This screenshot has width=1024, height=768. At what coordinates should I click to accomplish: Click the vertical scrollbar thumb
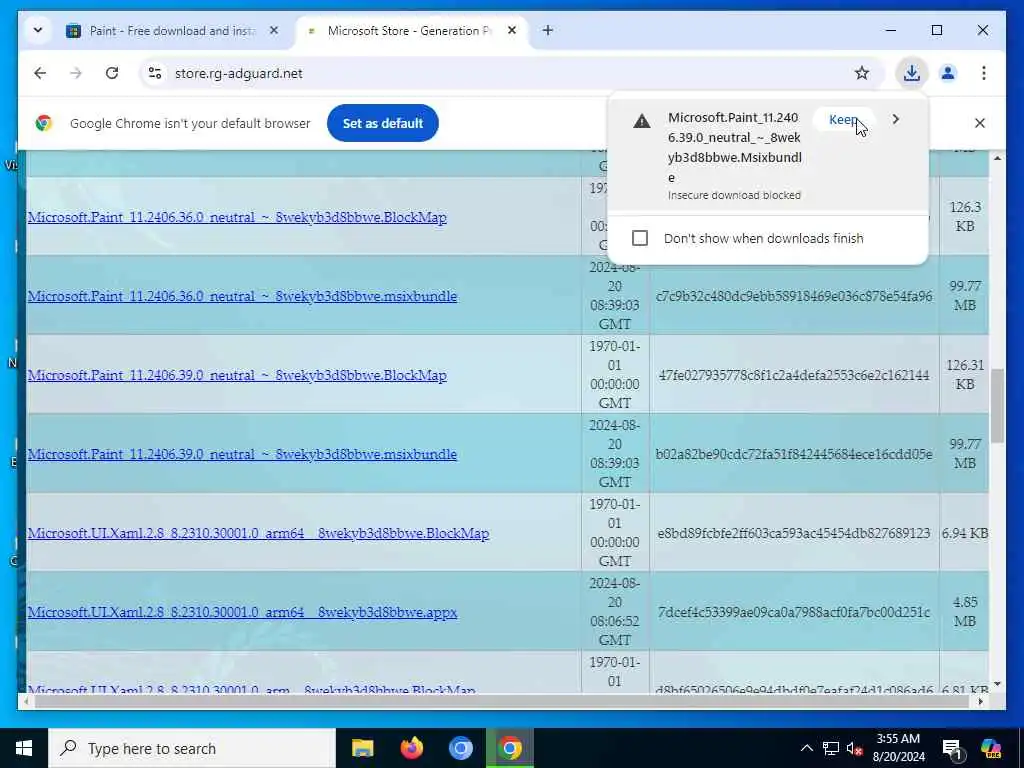(997, 406)
